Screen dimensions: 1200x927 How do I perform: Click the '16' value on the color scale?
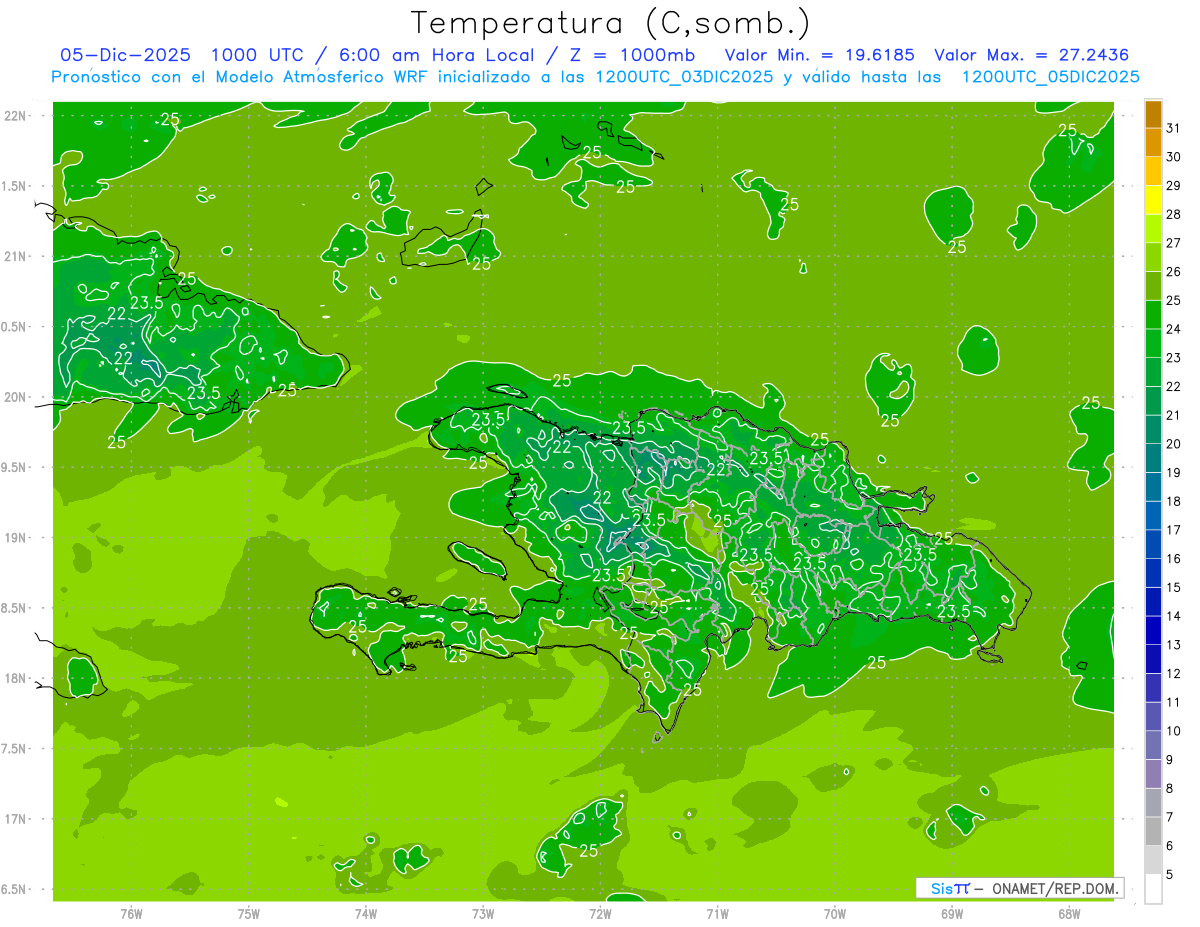pyautogui.click(x=1173, y=559)
